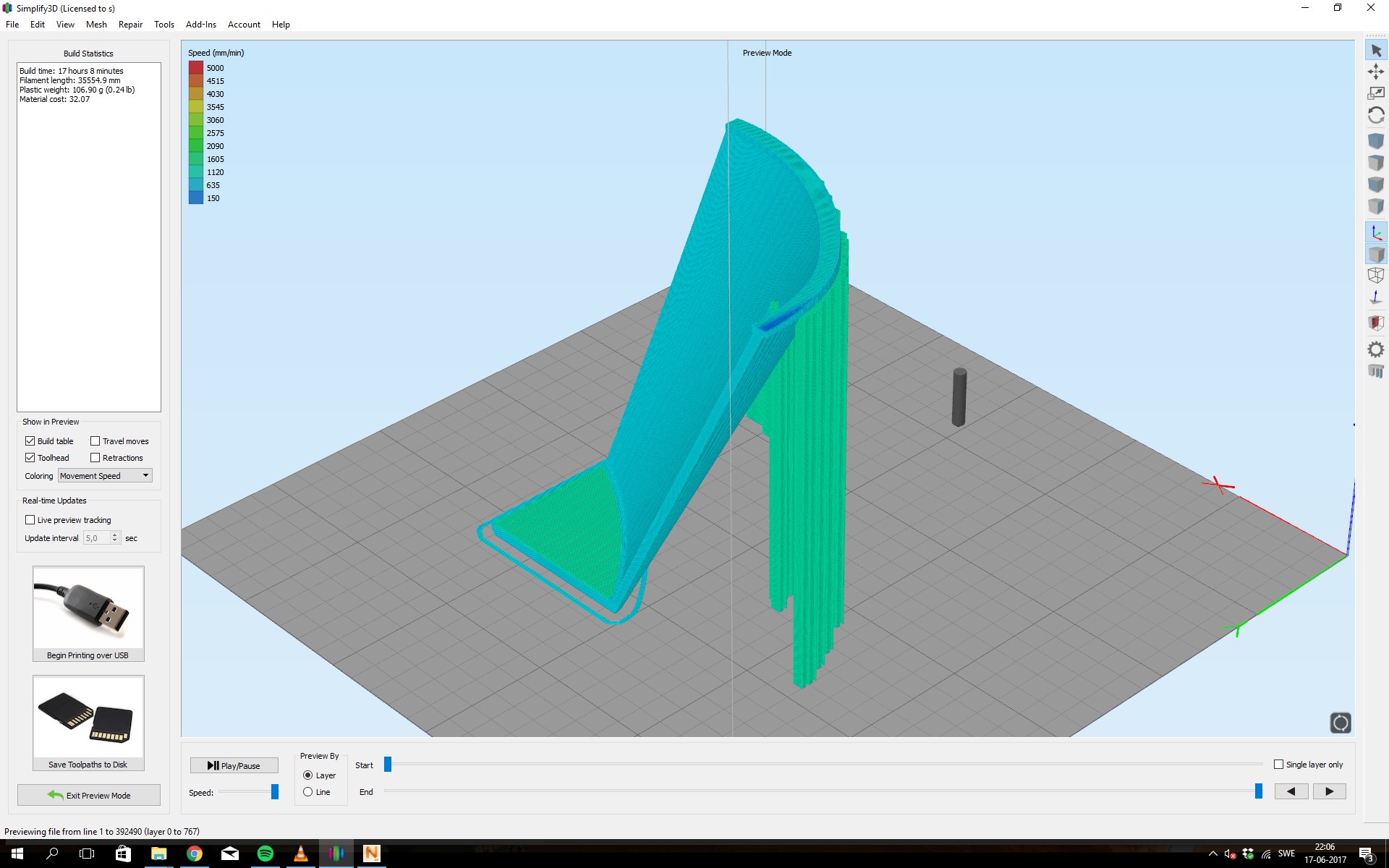Activate the translate models tool
Screen dimensions: 1389x868
tap(1376, 72)
